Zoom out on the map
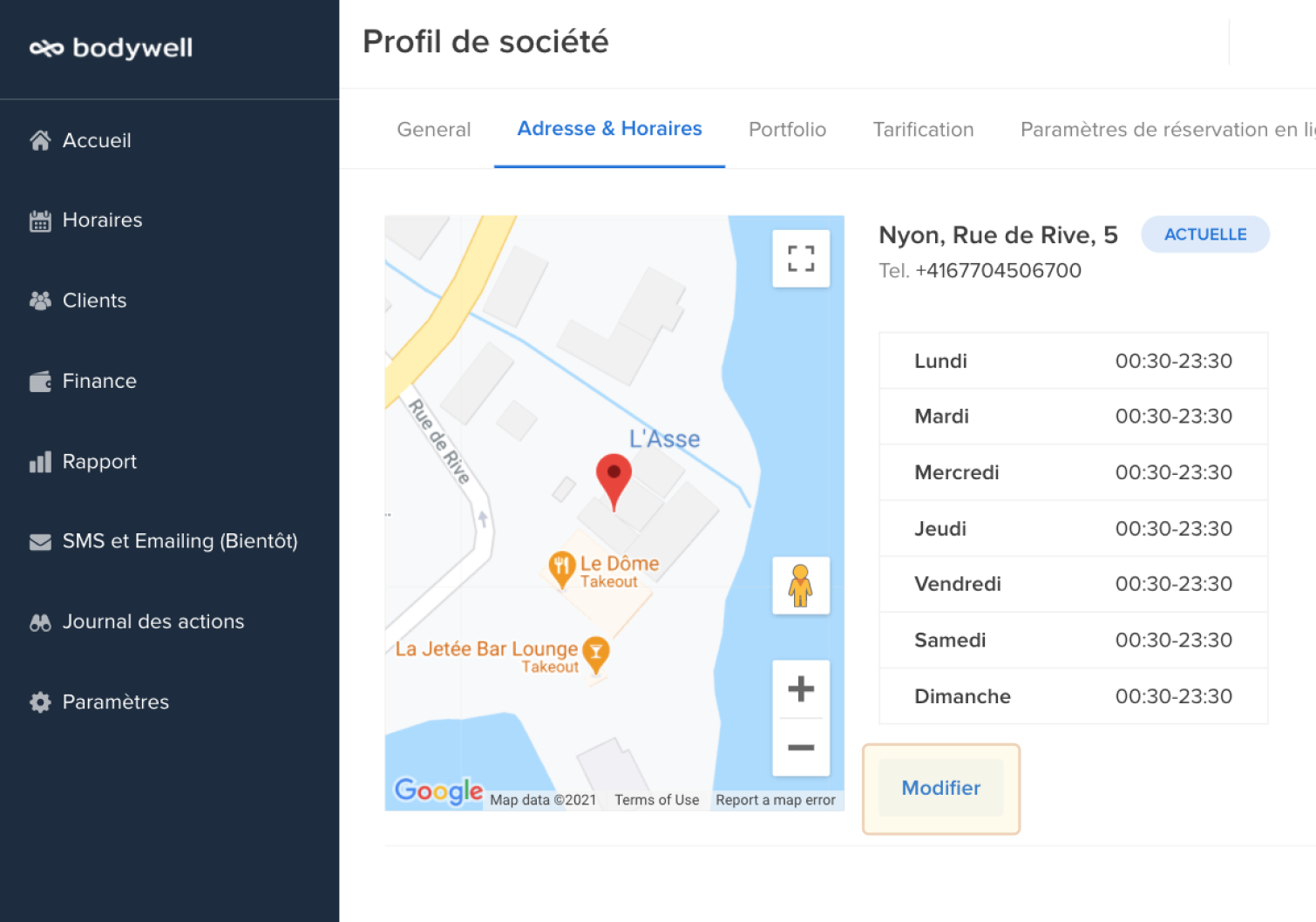The width and height of the screenshot is (1316, 922). (x=800, y=748)
